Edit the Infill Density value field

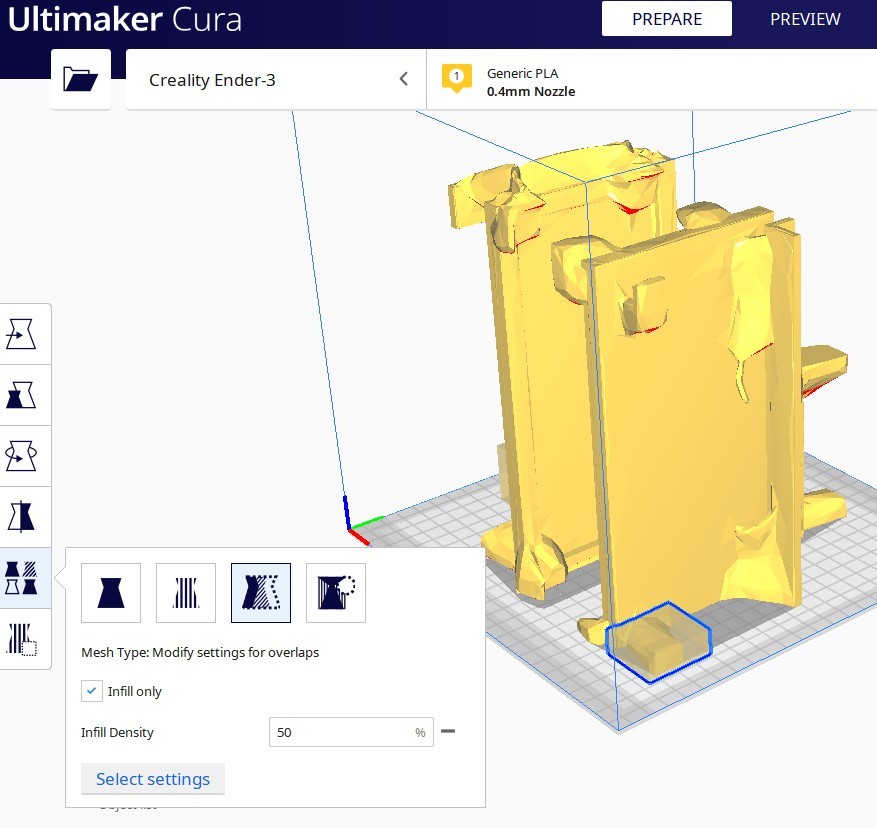click(351, 732)
